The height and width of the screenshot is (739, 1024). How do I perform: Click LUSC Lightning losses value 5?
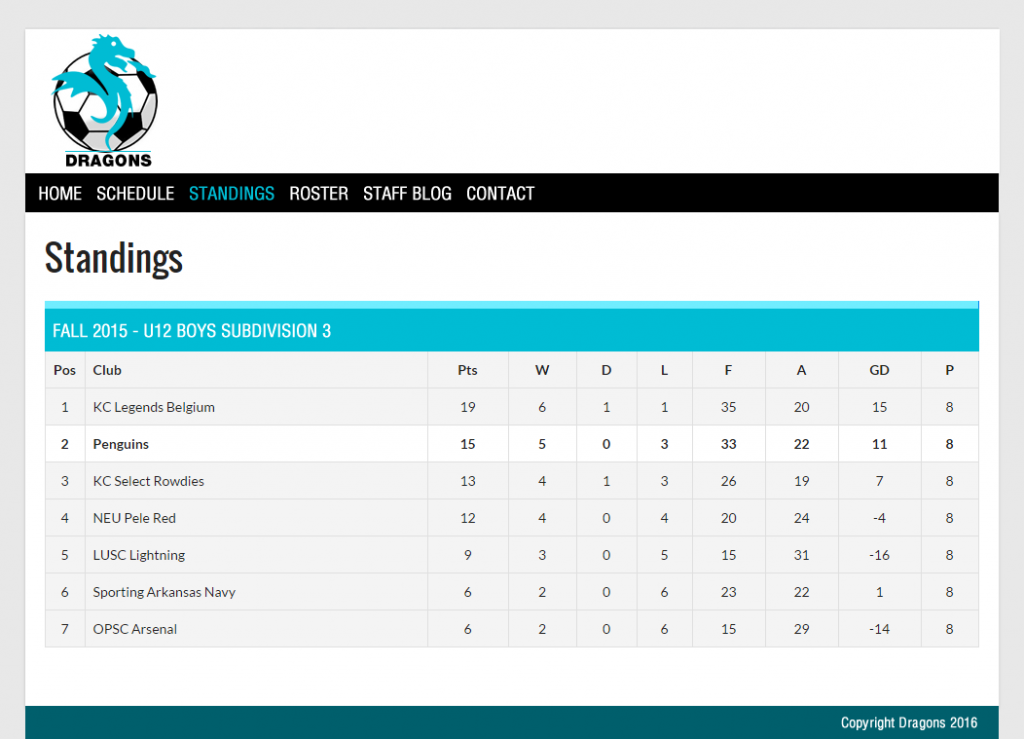coord(664,556)
